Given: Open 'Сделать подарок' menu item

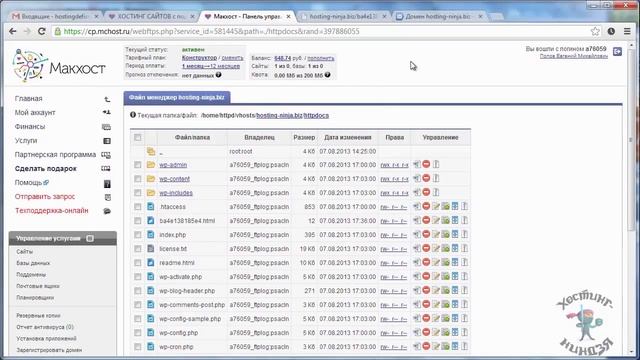Looking at the screenshot, I should pyautogui.click(x=46, y=169).
